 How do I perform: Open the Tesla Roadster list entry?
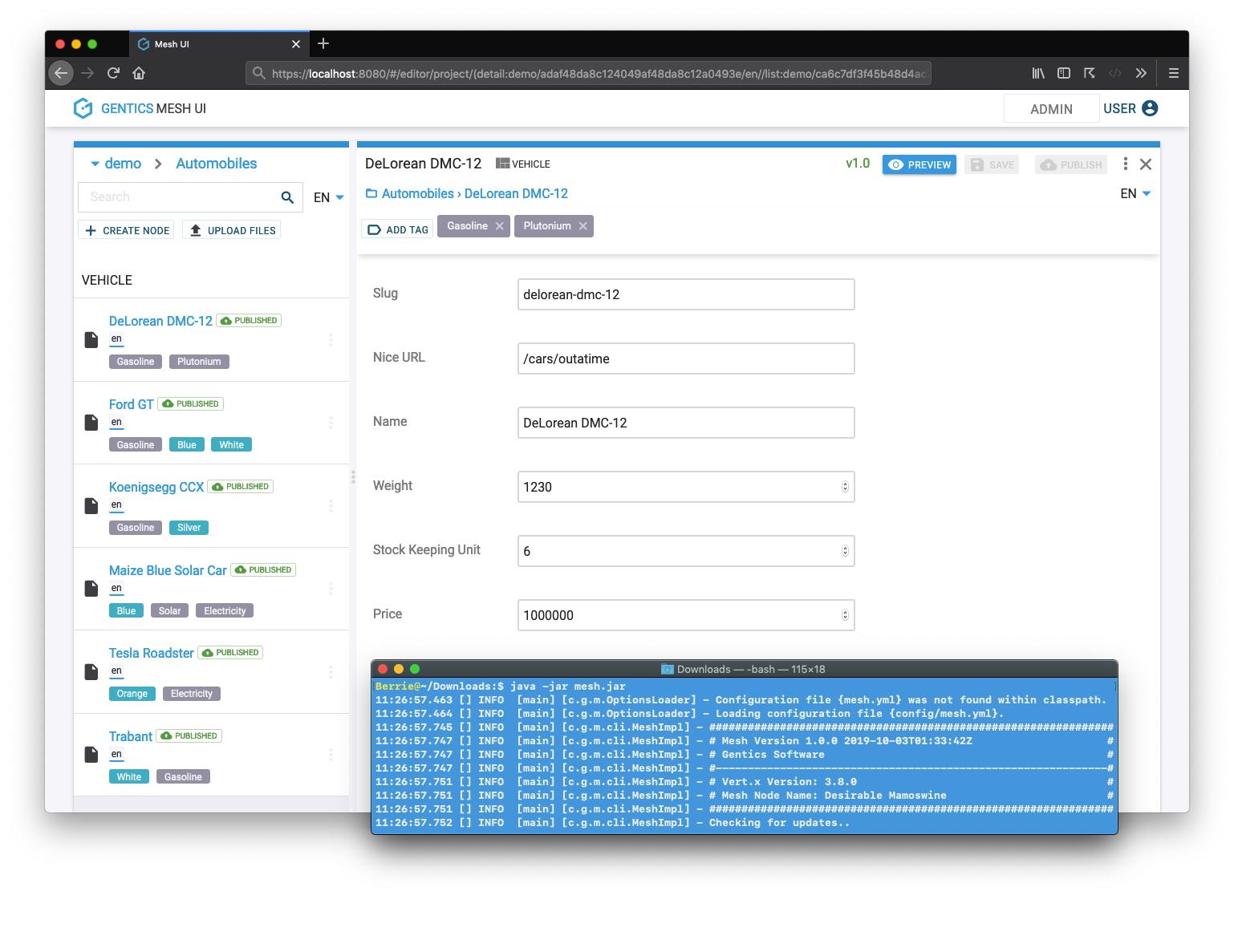(x=151, y=653)
